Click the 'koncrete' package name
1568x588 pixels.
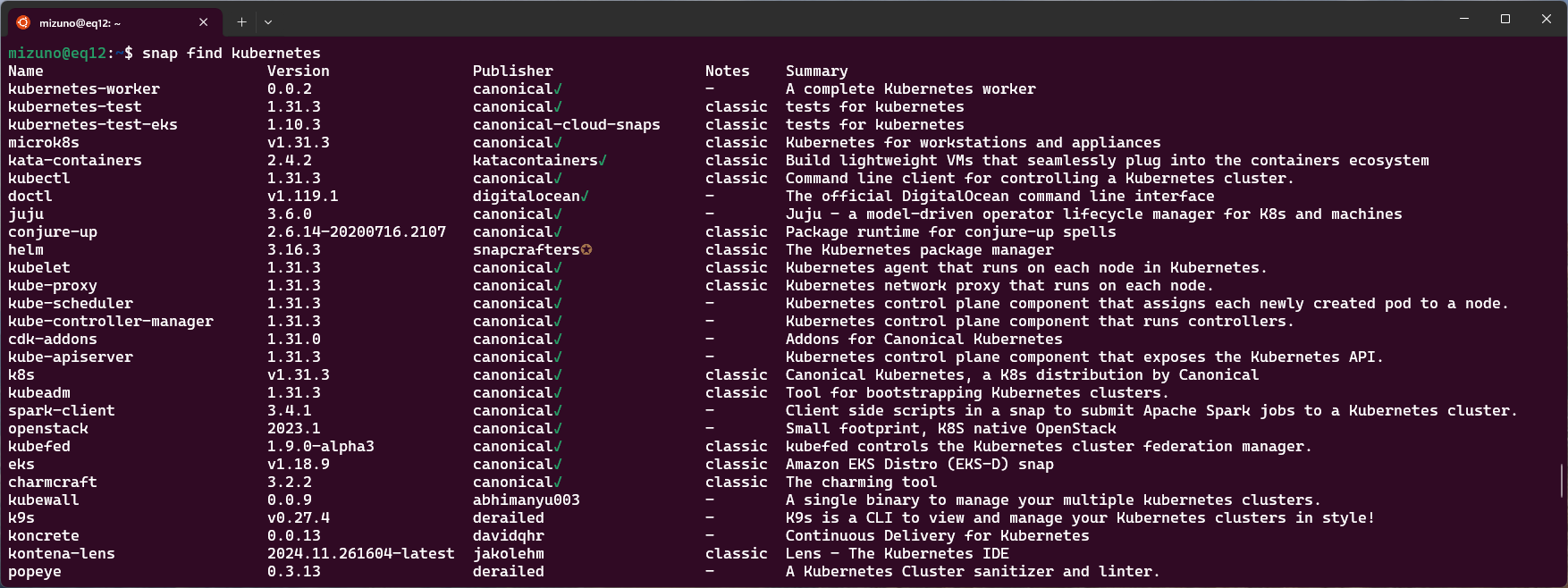44,536
